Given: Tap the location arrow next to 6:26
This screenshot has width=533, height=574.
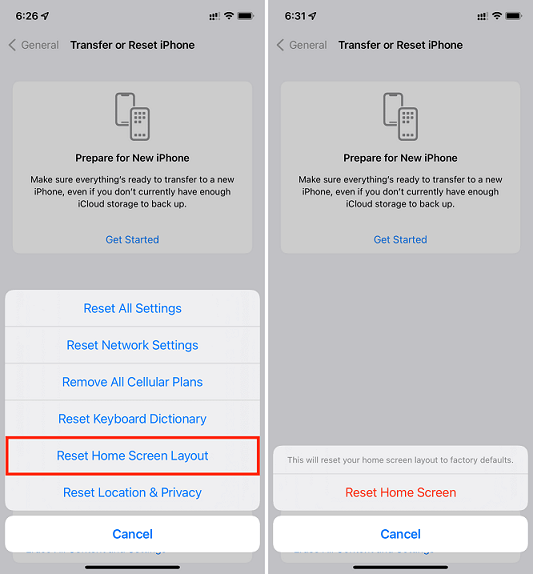Looking at the screenshot, I should [x=45, y=16].
